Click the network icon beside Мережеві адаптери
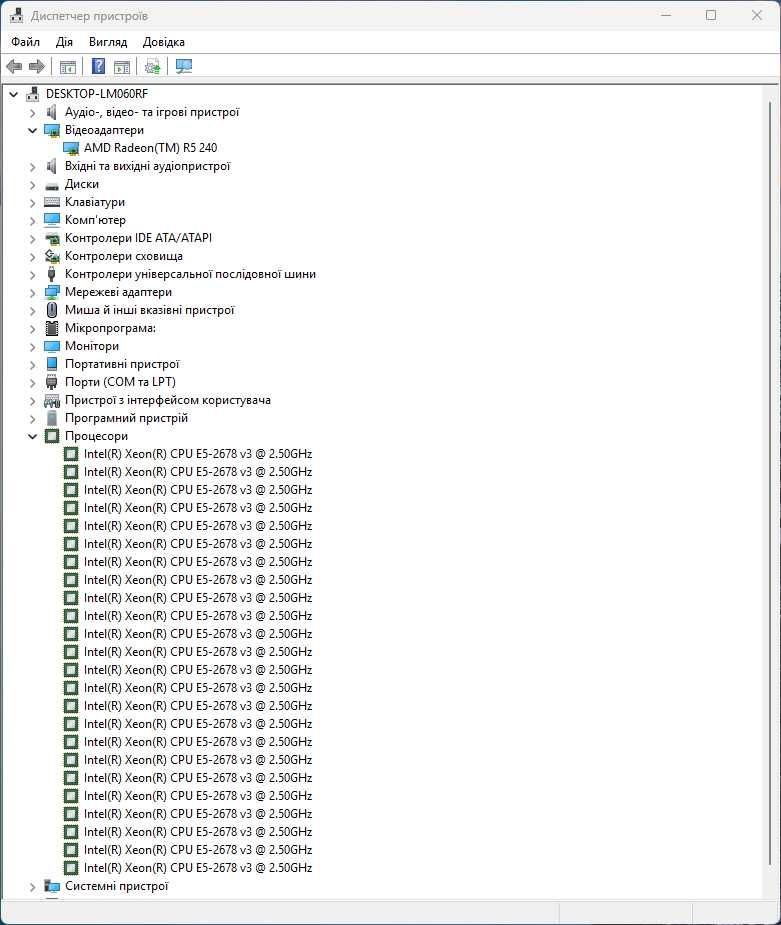Image resolution: width=781 pixels, height=925 pixels. click(52, 292)
